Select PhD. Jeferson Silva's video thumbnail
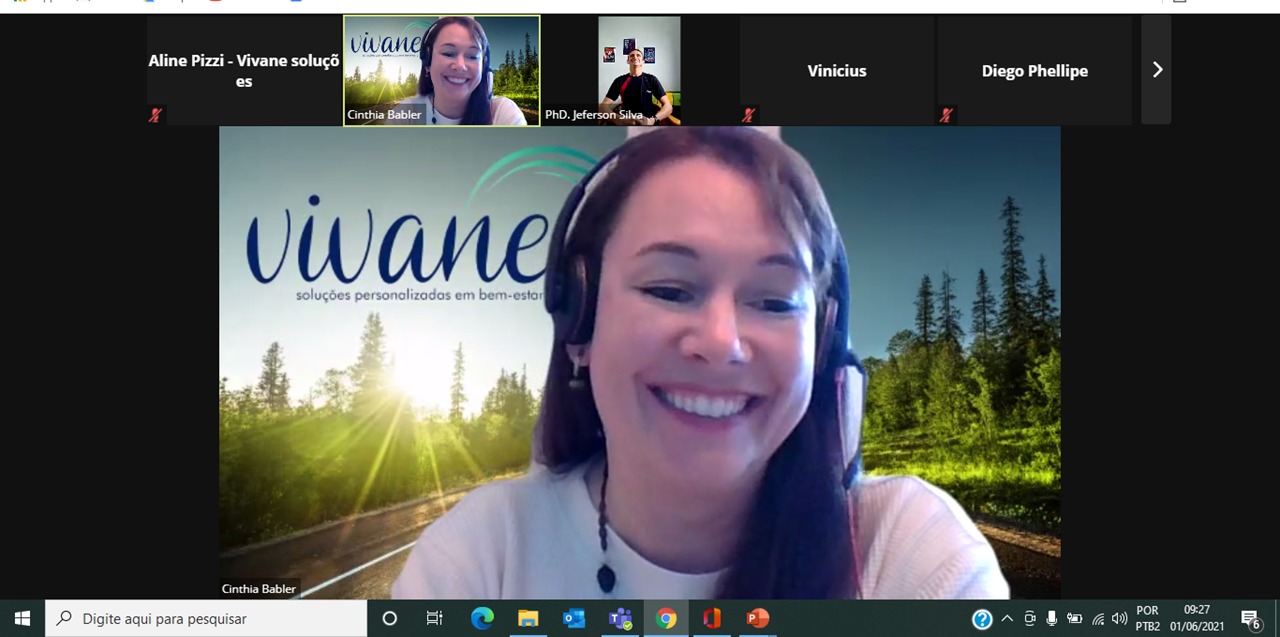 [639, 70]
